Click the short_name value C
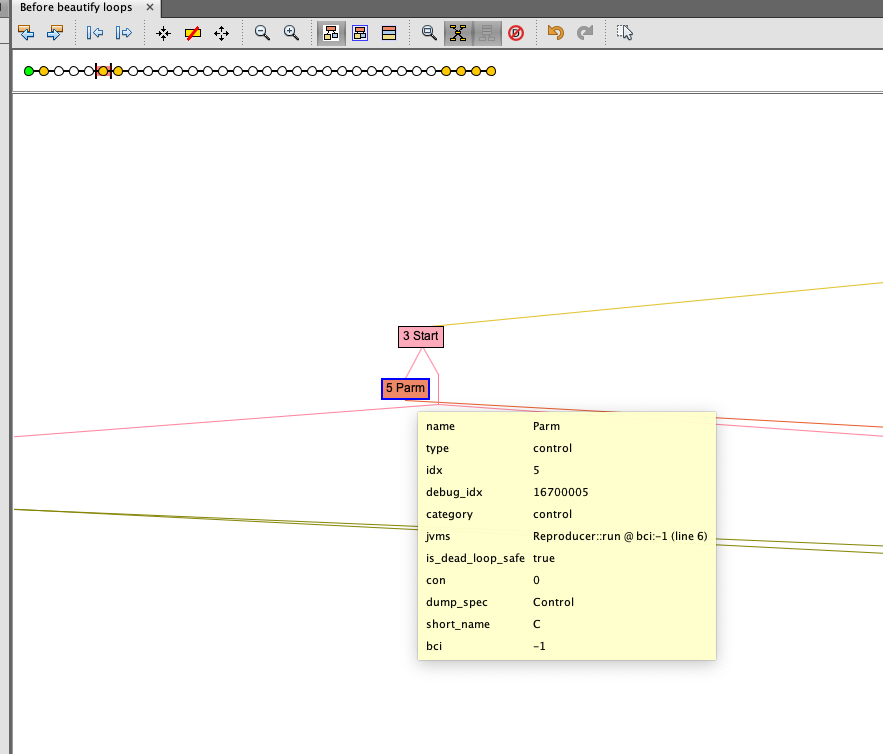Image resolution: width=883 pixels, height=754 pixels. 537,624
